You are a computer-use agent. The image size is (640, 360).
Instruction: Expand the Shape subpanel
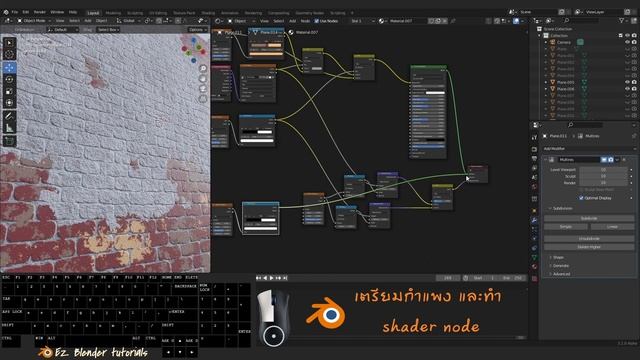558,258
